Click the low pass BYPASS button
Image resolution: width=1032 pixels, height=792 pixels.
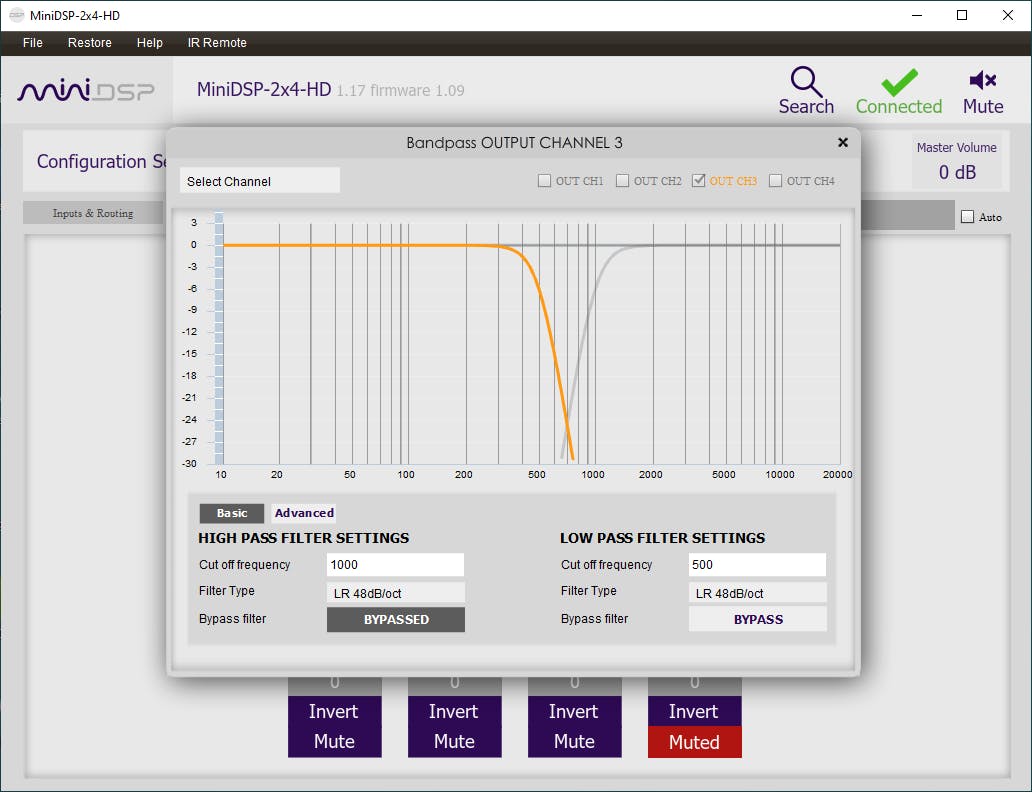tap(758, 620)
